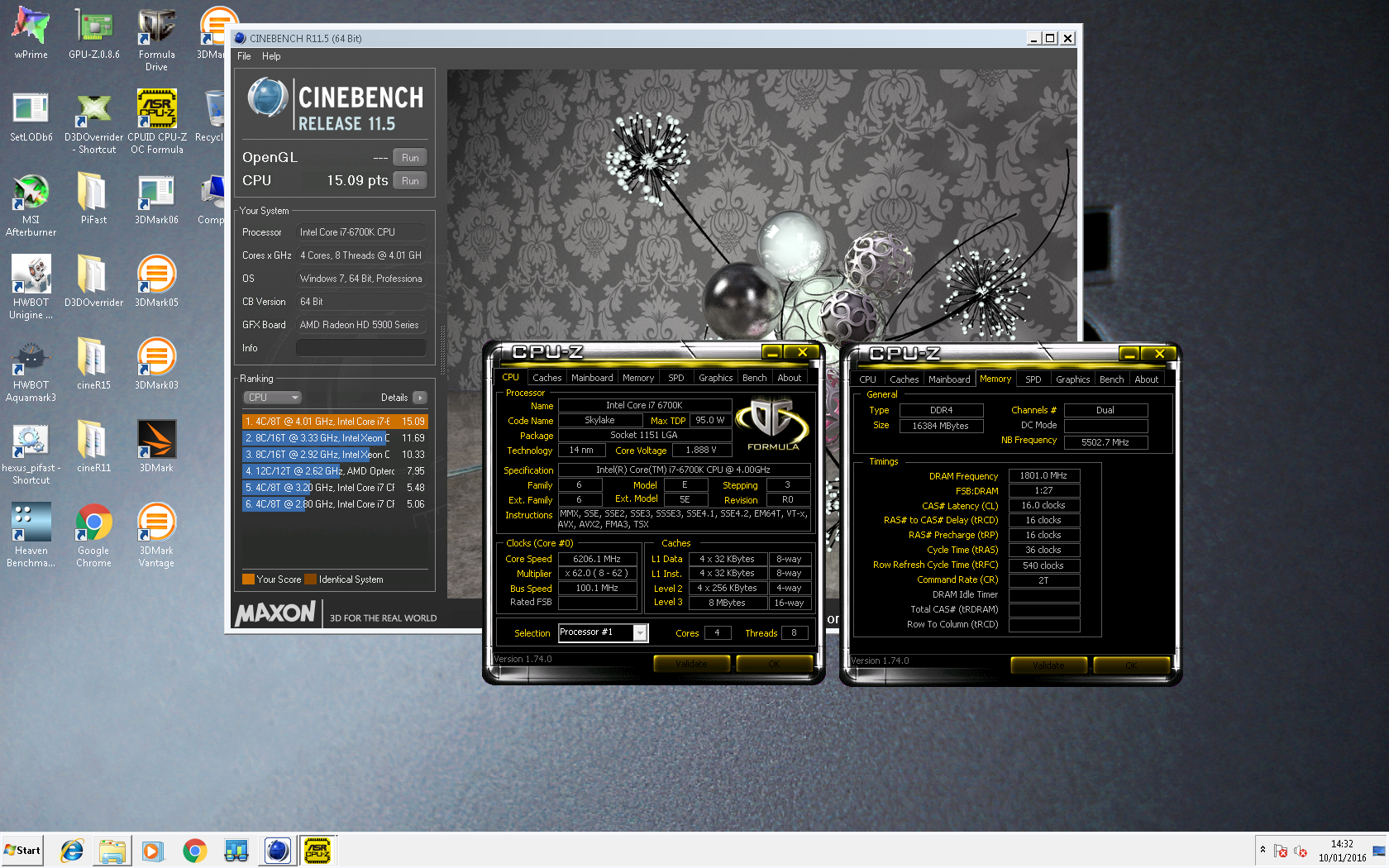Select the MSI Afterburner desktop icon
The image size is (1389, 868).
(x=31, y=204)
